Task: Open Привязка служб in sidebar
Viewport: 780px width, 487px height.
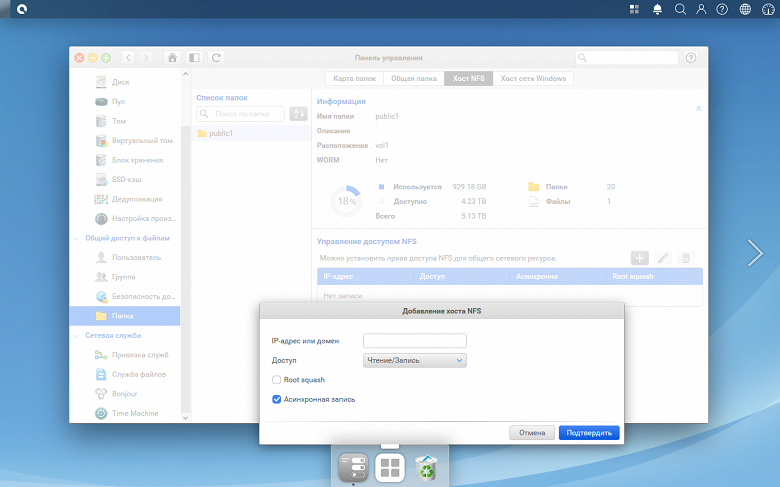Action: point(124,355)
